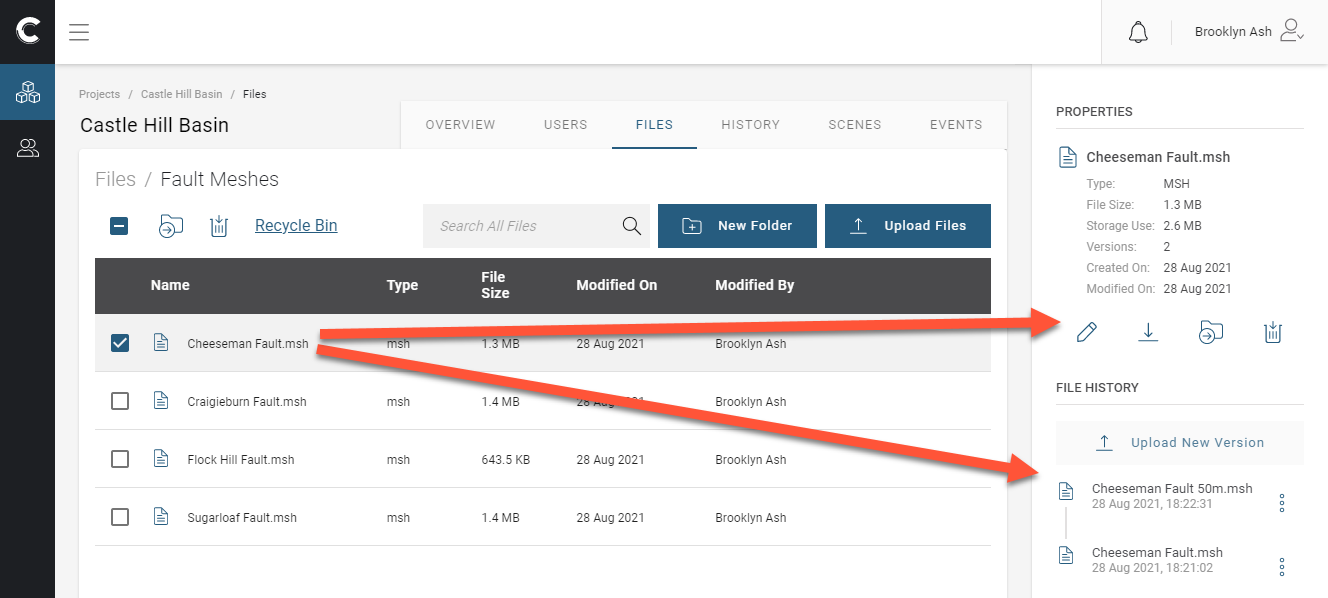Sort by the Modified By column header
Viewport: 1328px width, 598px height.
pos(755,285)
